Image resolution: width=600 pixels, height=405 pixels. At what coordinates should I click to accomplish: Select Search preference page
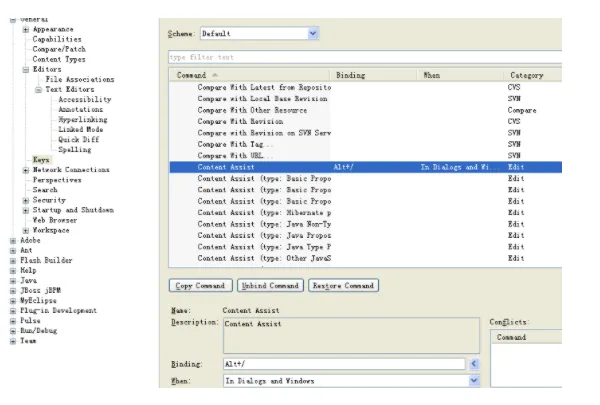(45, 190)
